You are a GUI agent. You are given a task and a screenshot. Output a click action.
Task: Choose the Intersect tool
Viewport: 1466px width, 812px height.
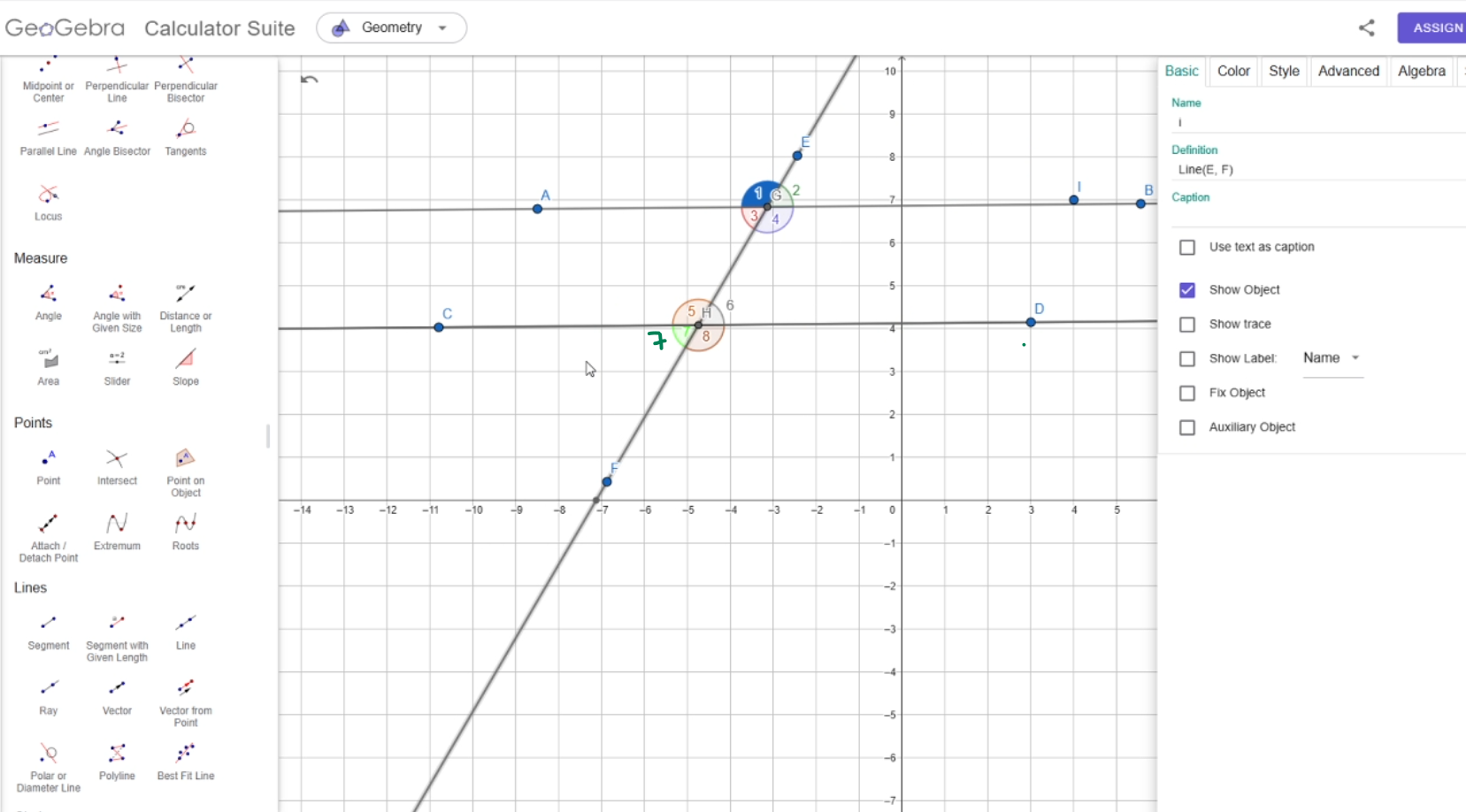[x=117, y=467]
